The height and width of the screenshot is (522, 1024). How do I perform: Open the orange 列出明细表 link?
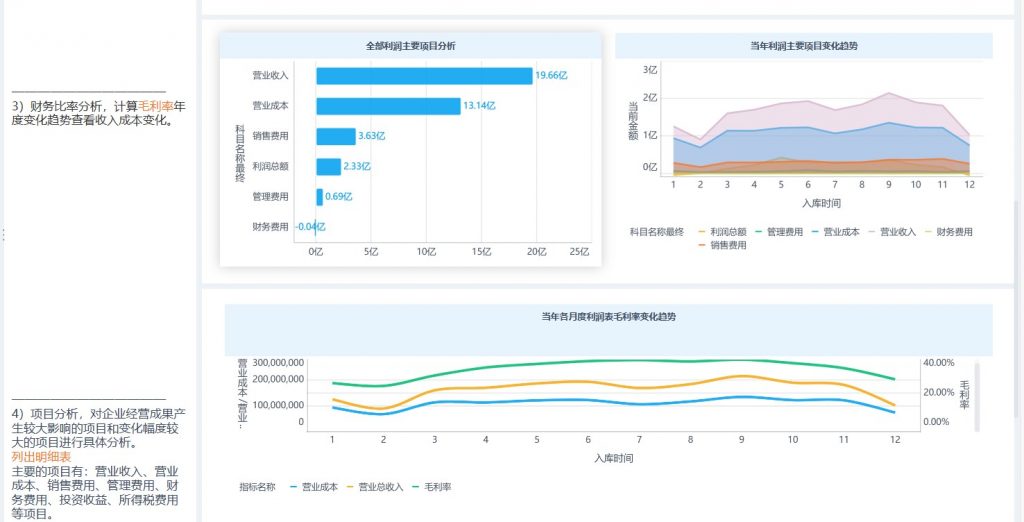click(x=41, y=457)
